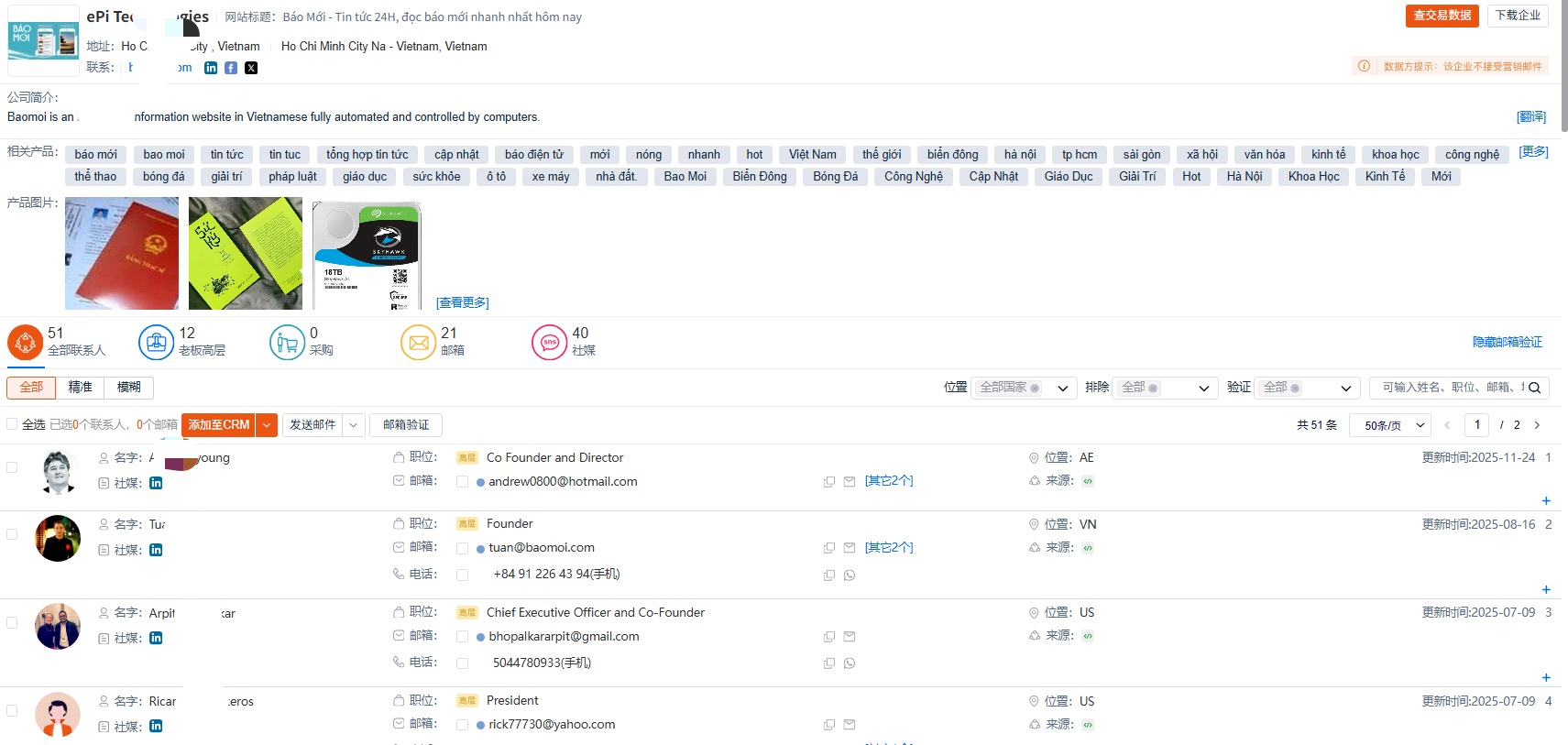Copy the tuan@baomoi.com email address icon
This screenshot has width=1568, height=745.
(x=828, y=548)
